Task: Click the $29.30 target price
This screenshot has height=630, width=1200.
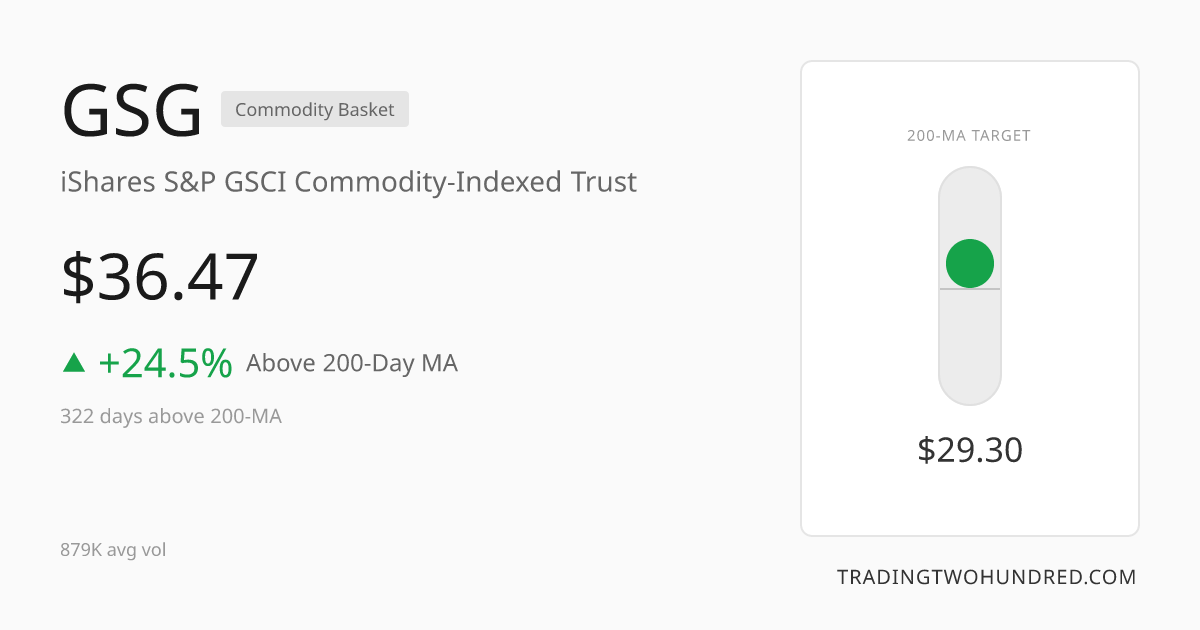Action: point(970,450)
